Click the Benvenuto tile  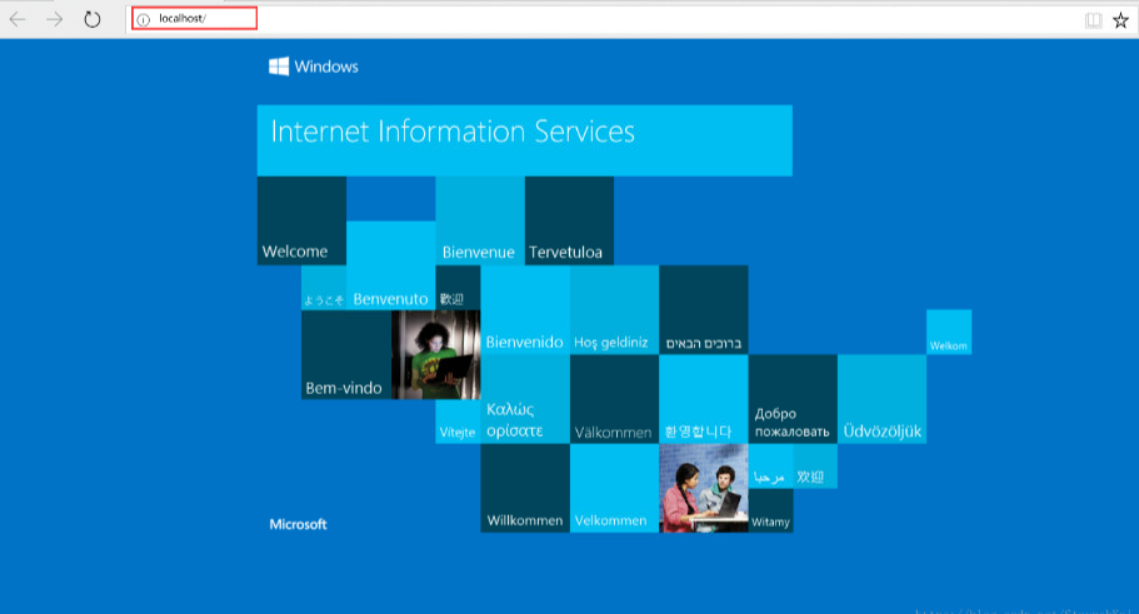coord(391,265)
